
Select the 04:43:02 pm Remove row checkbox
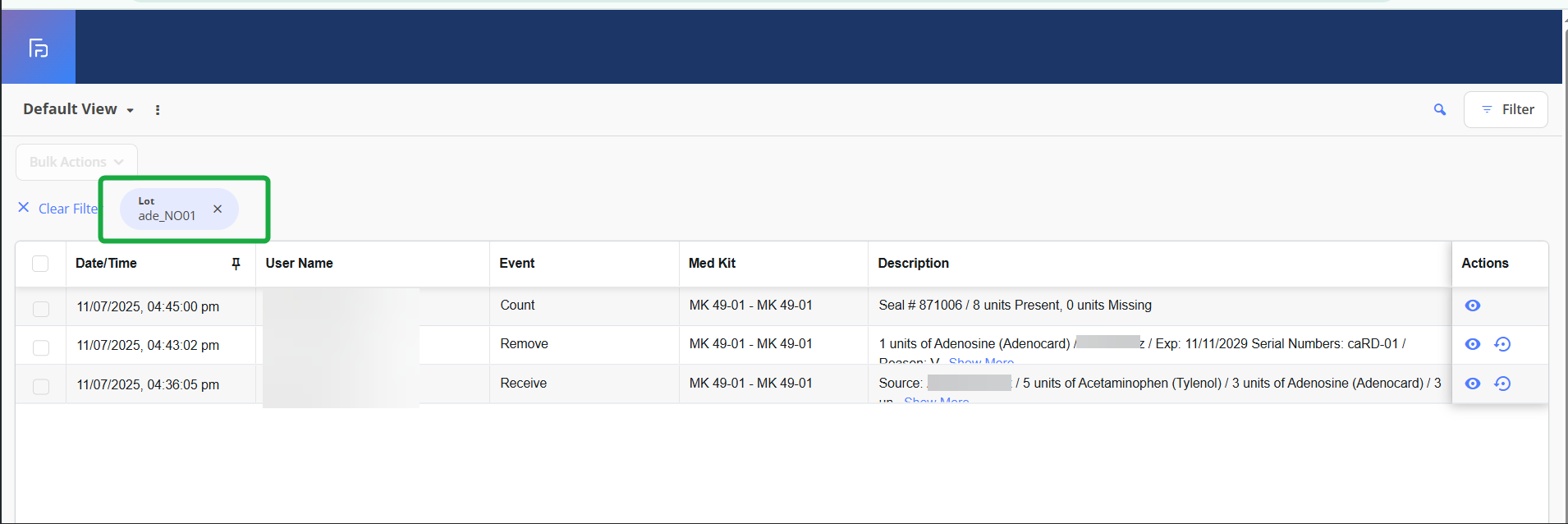click(x=40, y=347)
